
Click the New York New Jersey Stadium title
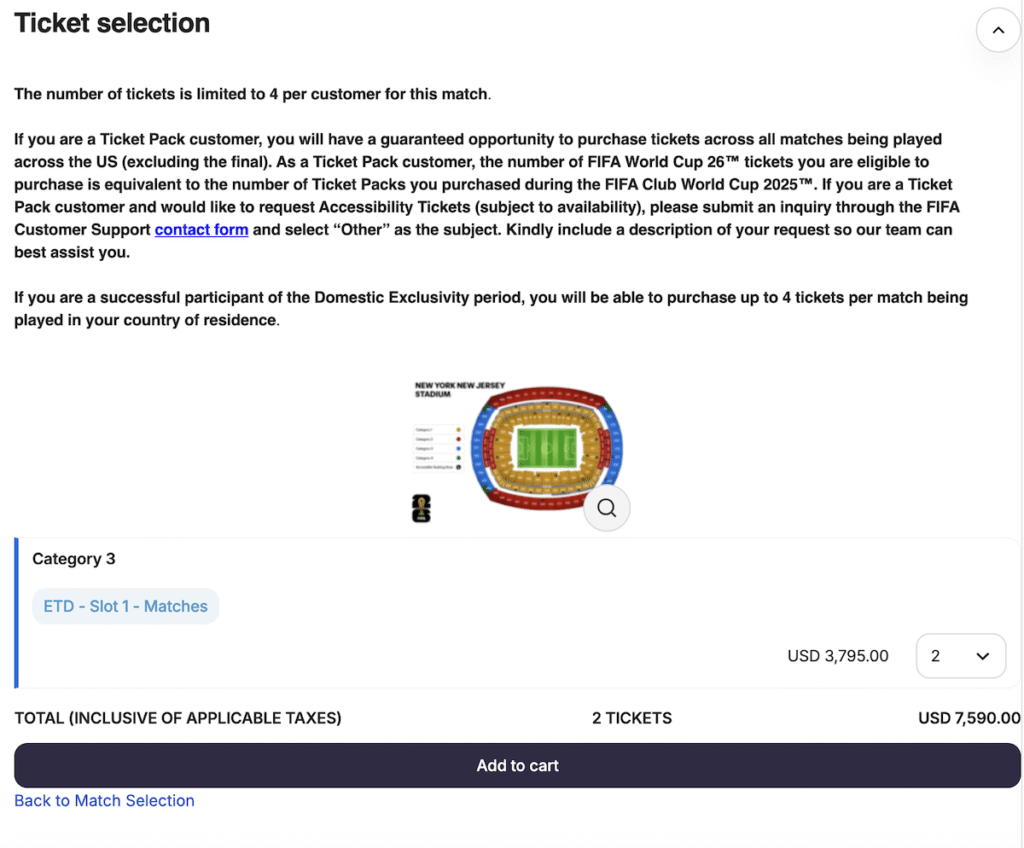(x=447, y=389)
